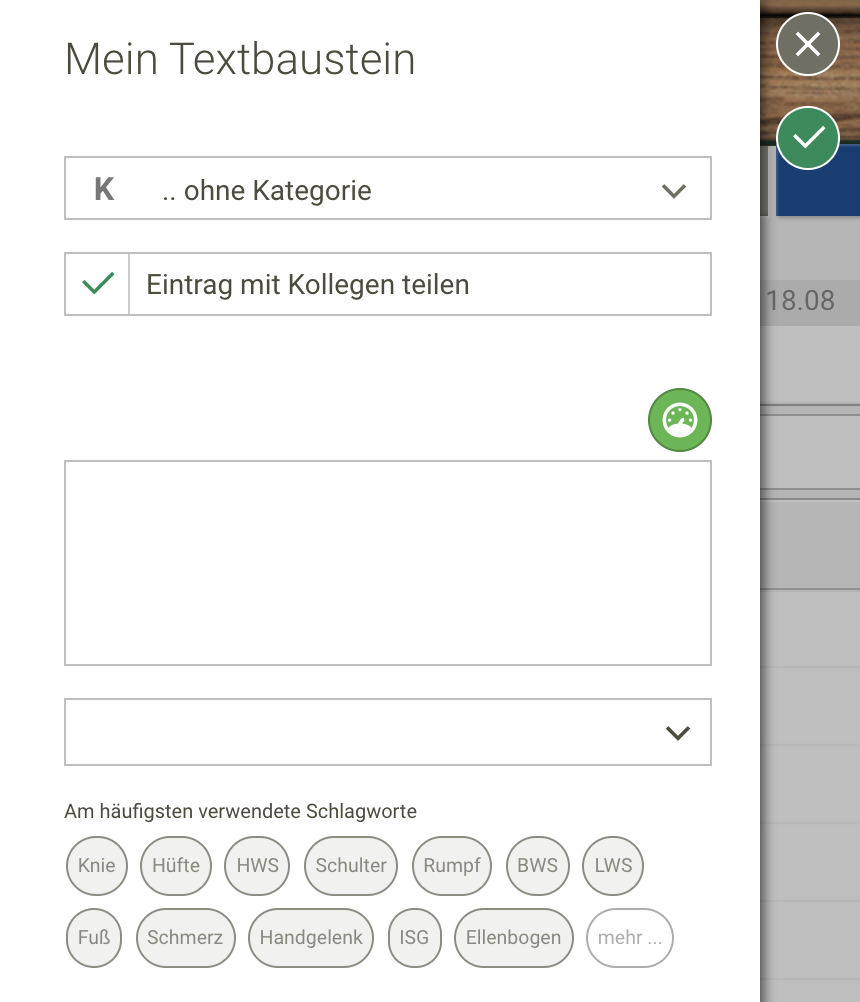Click the green speedometer icon
860x1002 pixels.
pyautogui.click(x=679, y=420)
